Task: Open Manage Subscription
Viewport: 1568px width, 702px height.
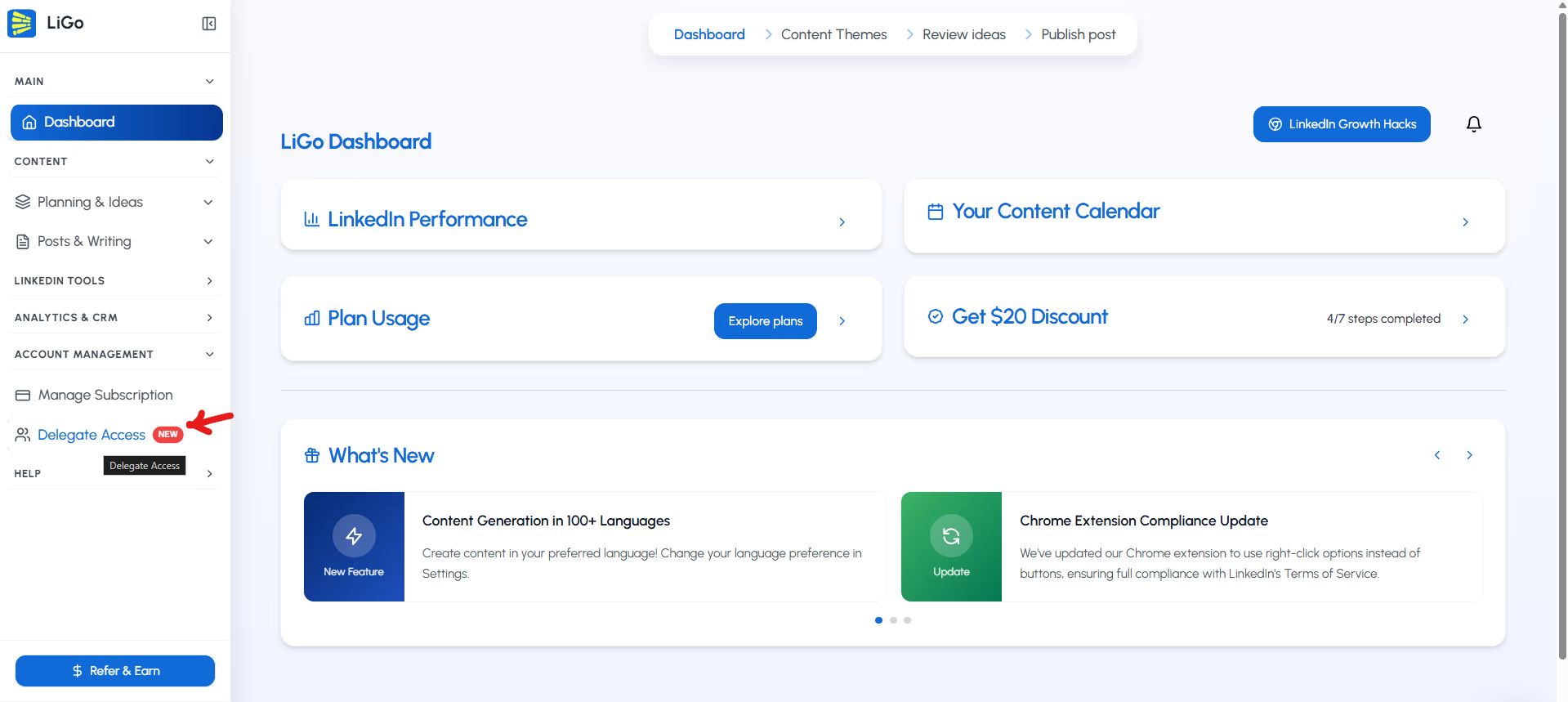Action: click(105, 396)
